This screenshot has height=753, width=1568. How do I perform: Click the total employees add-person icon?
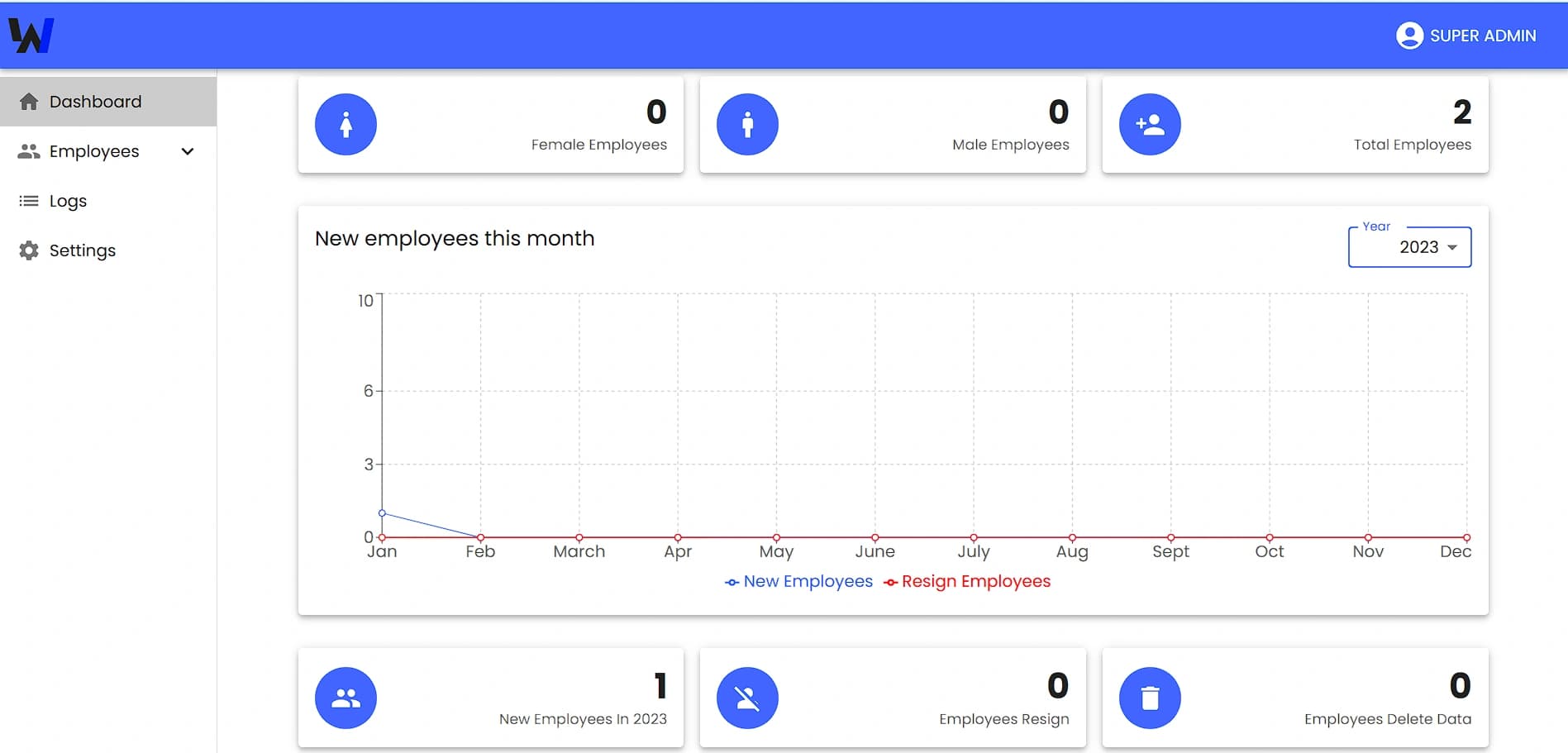click(1150, 125)
